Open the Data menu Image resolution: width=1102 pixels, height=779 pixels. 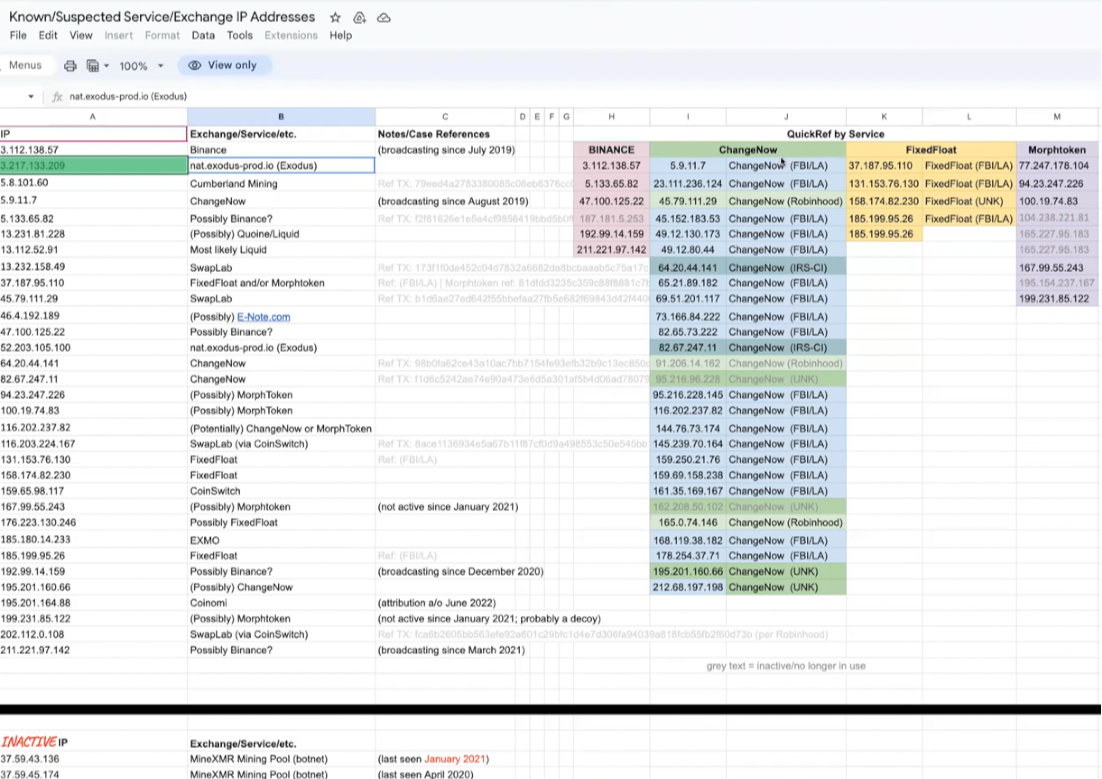coord(203,35)
